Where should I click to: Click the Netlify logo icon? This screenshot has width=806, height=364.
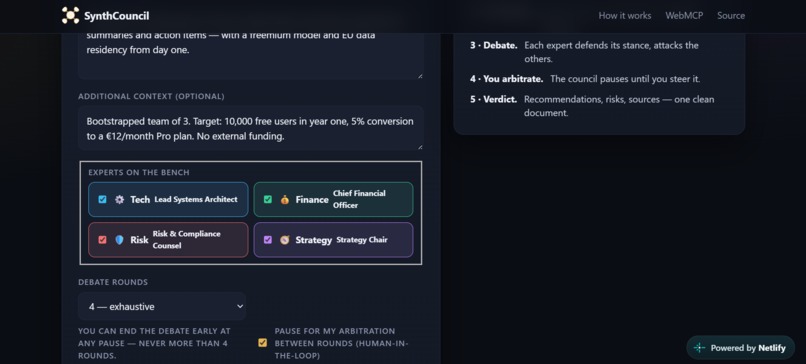pyautogui.click(x=699, y=348)
